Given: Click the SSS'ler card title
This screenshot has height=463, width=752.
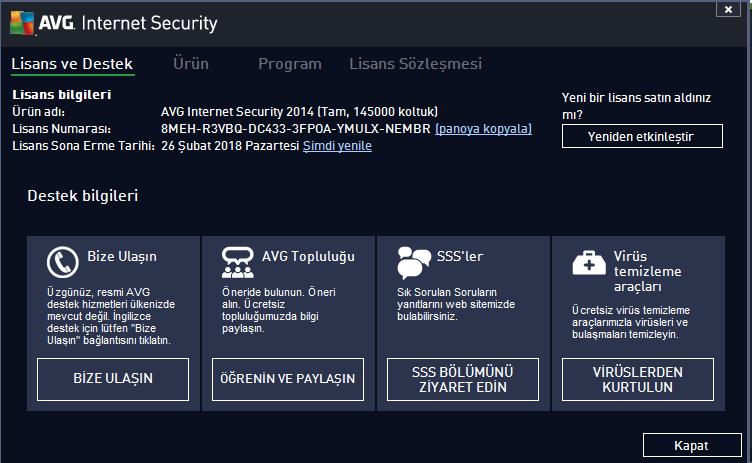Looking at the screenshot, I should click(460, 256).
